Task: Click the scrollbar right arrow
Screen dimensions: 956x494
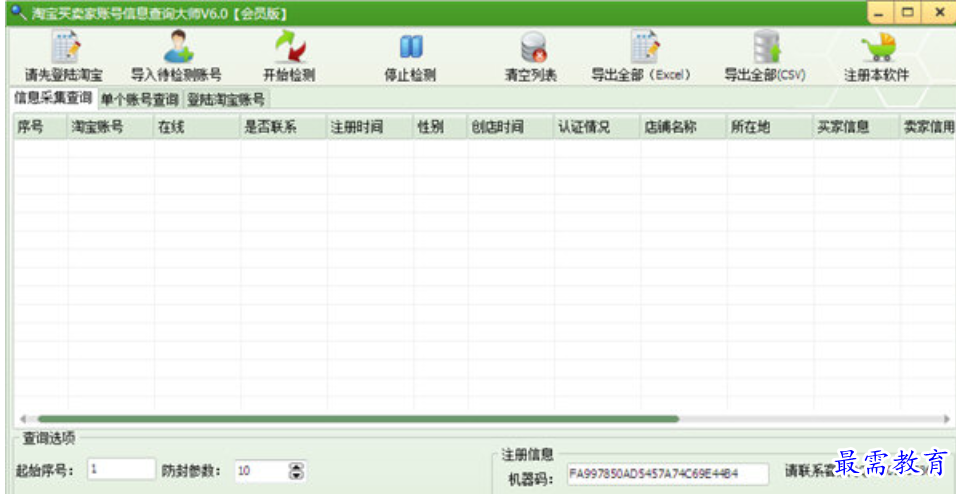Action: [x=947, y=419]
